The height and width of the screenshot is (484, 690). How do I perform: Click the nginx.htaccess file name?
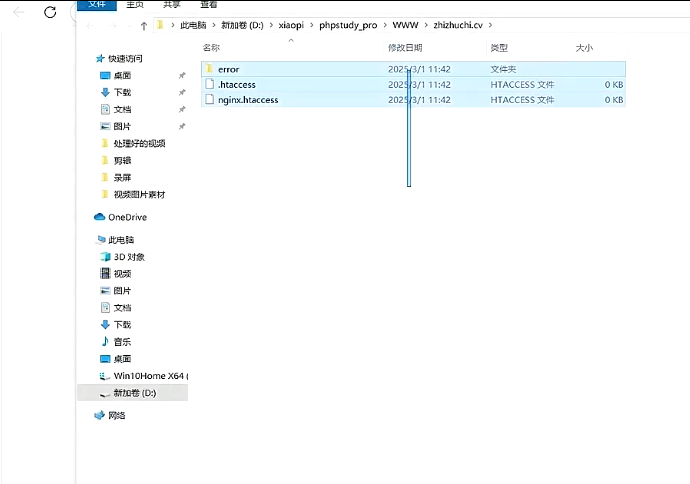(248, 100)
